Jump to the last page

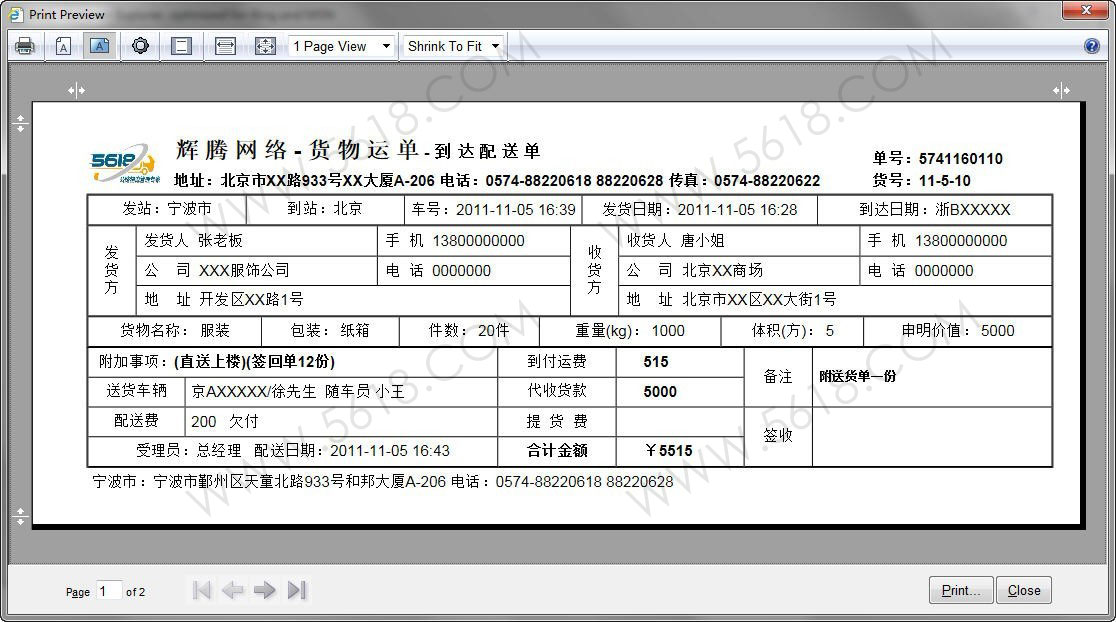[296, 590]
